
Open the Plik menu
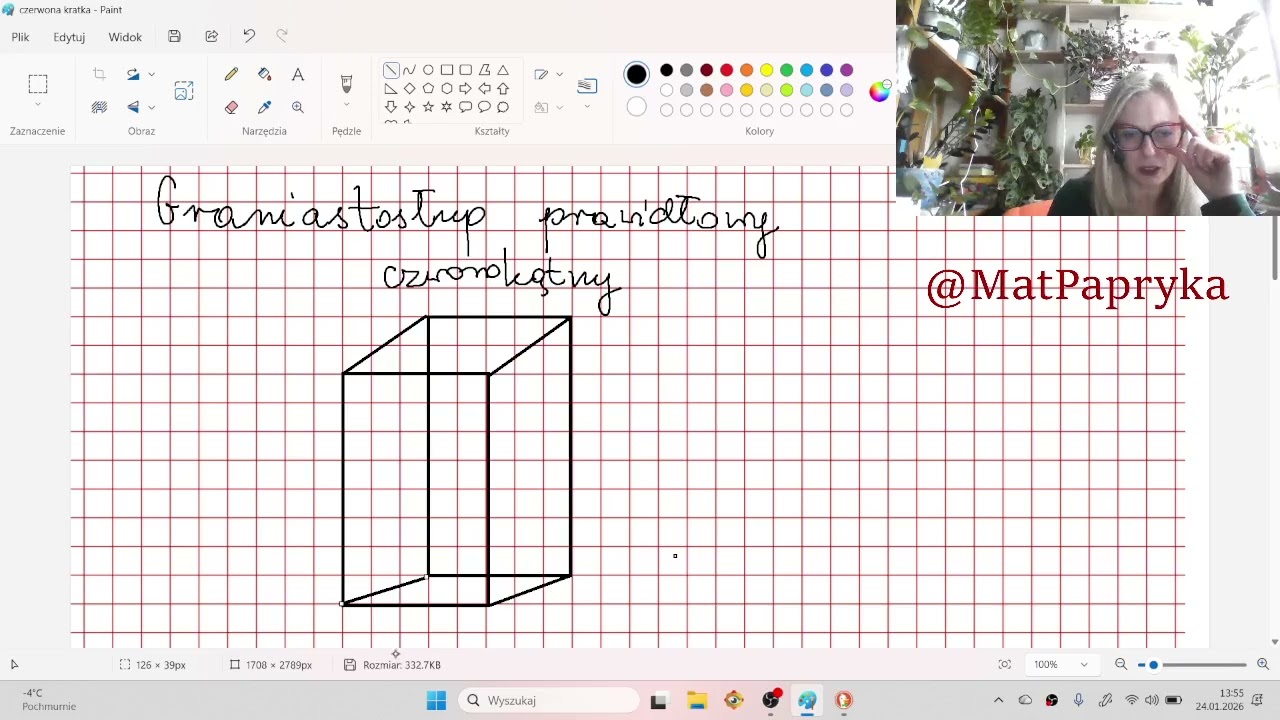20,37
